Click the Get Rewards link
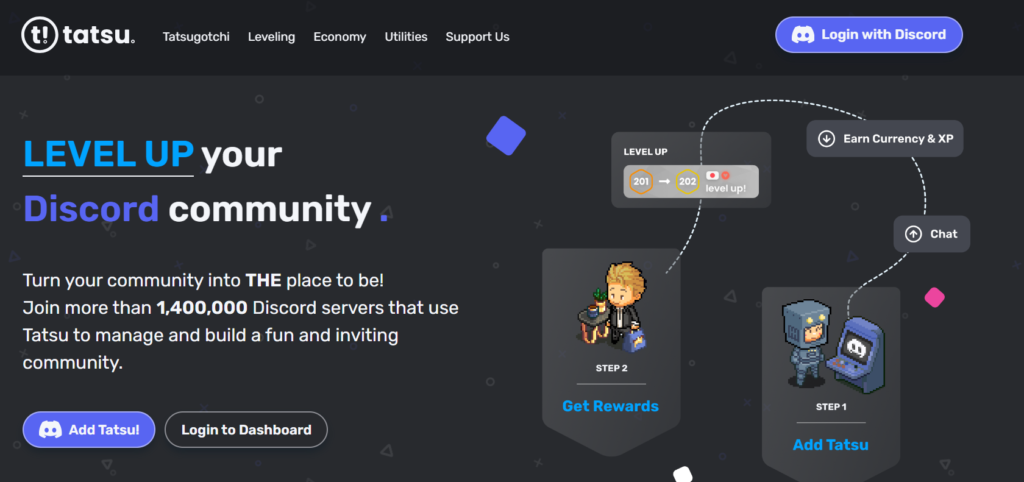This screenshot has height=482, width=1024. [611, 406]
